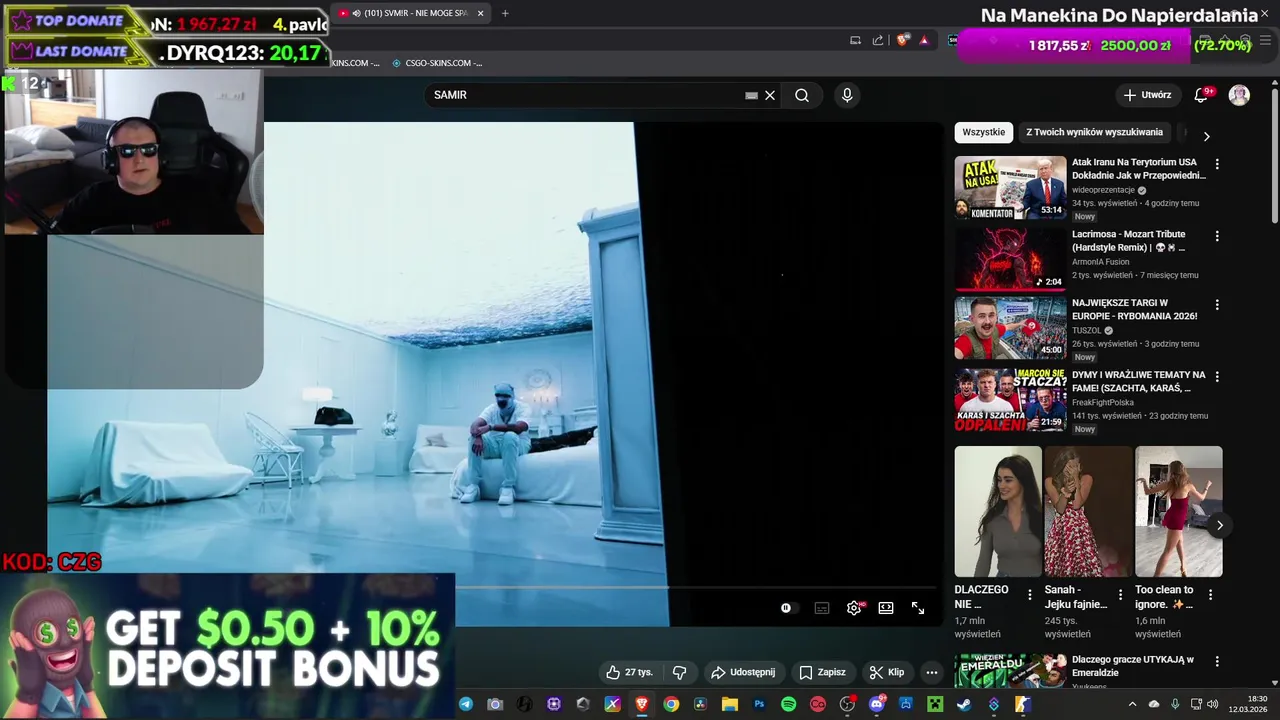Open YouTube notifications bell
This screenshot has width=1280, height=720.
1201,95
